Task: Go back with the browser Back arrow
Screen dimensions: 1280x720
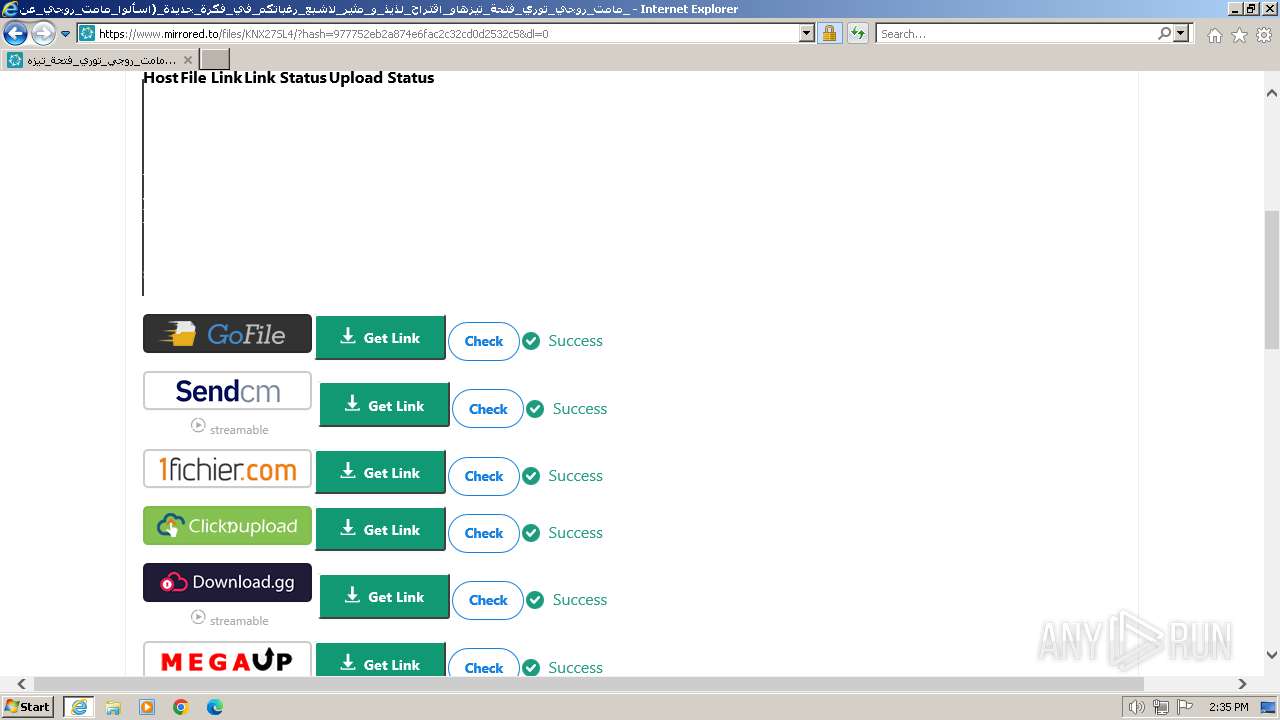Action: [15, 33]
